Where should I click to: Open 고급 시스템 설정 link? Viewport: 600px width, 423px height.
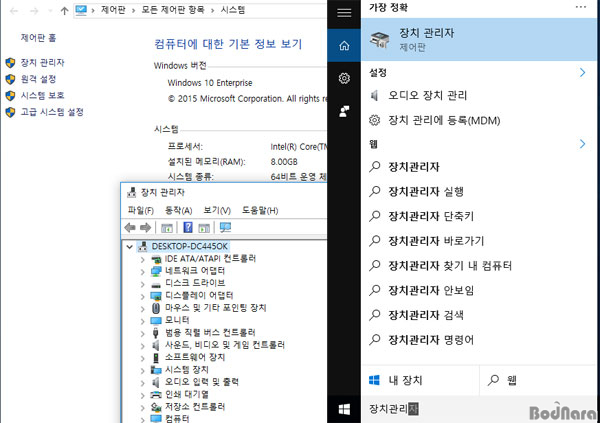(52, 112)
